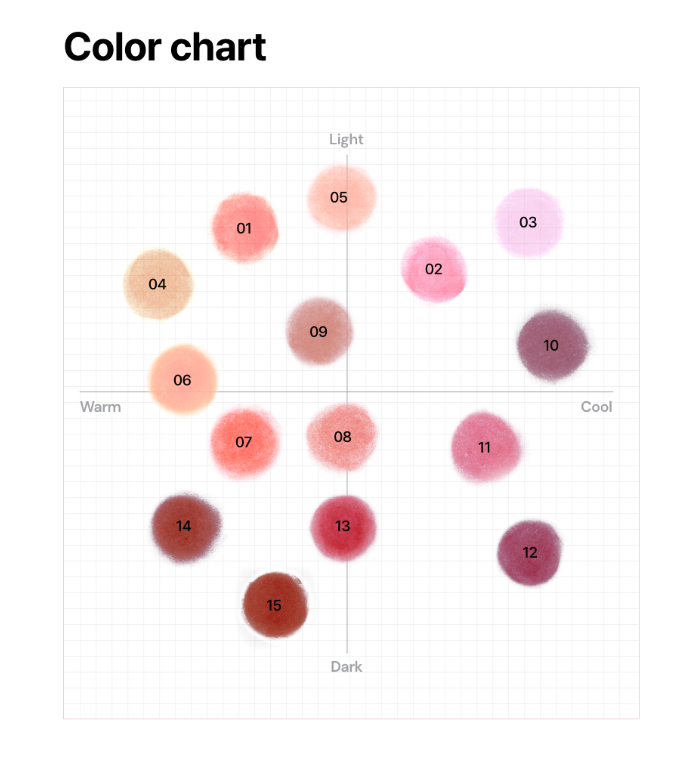Select the orange peach swatch 06
Screen dimensions: 695x761
[182, 380]
